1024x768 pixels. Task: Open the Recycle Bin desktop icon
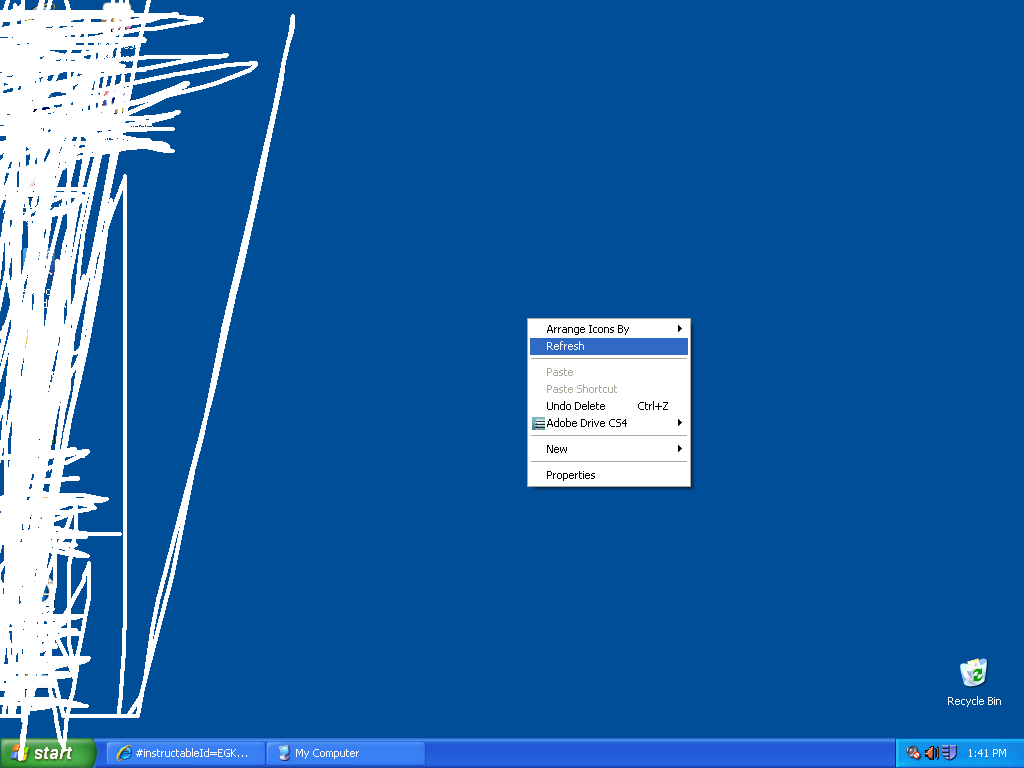click(973, 673)
